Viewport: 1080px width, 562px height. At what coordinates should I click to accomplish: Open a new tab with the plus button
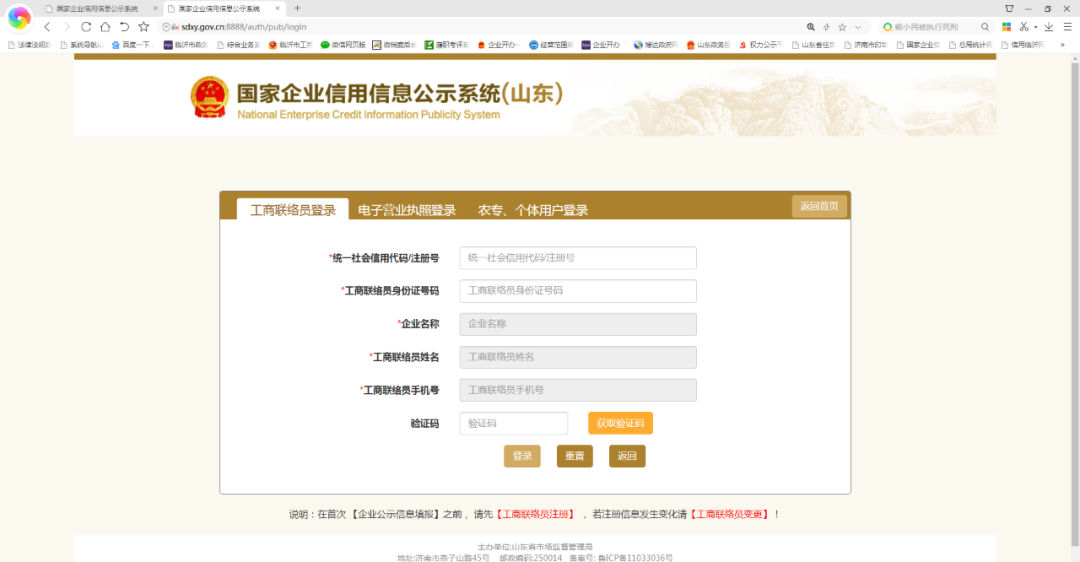297,8
